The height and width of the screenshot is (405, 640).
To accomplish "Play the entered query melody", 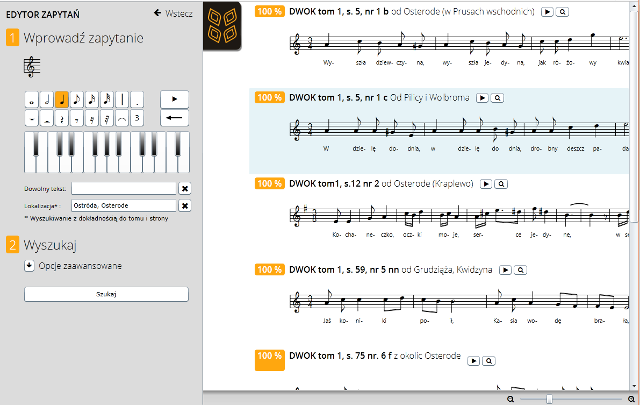I will click(x=174, y=98).
